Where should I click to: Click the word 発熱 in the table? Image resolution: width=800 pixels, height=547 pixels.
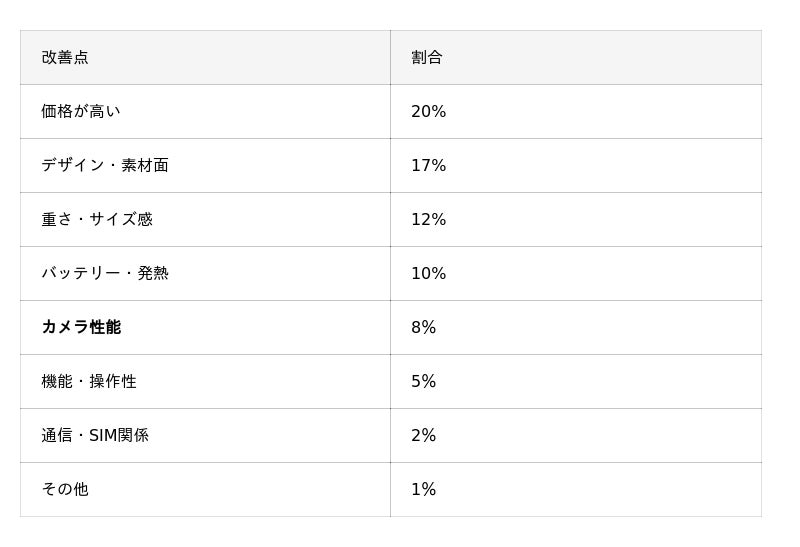coord(153,274)
